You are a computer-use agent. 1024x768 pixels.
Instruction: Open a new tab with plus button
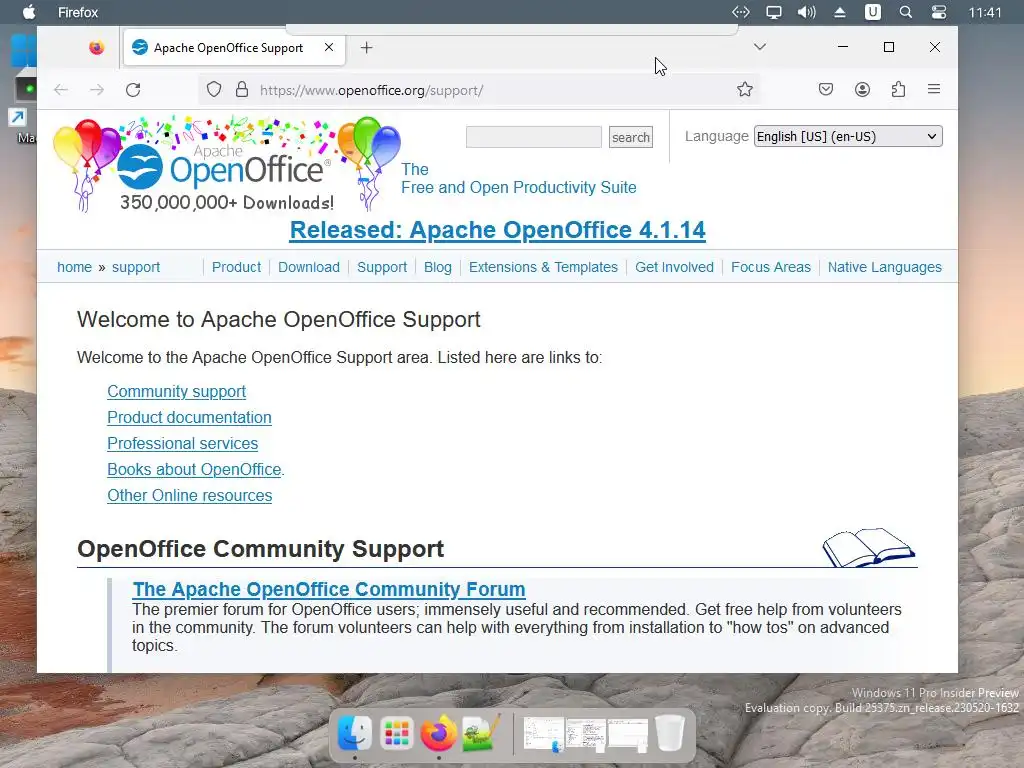coord(366,48)
